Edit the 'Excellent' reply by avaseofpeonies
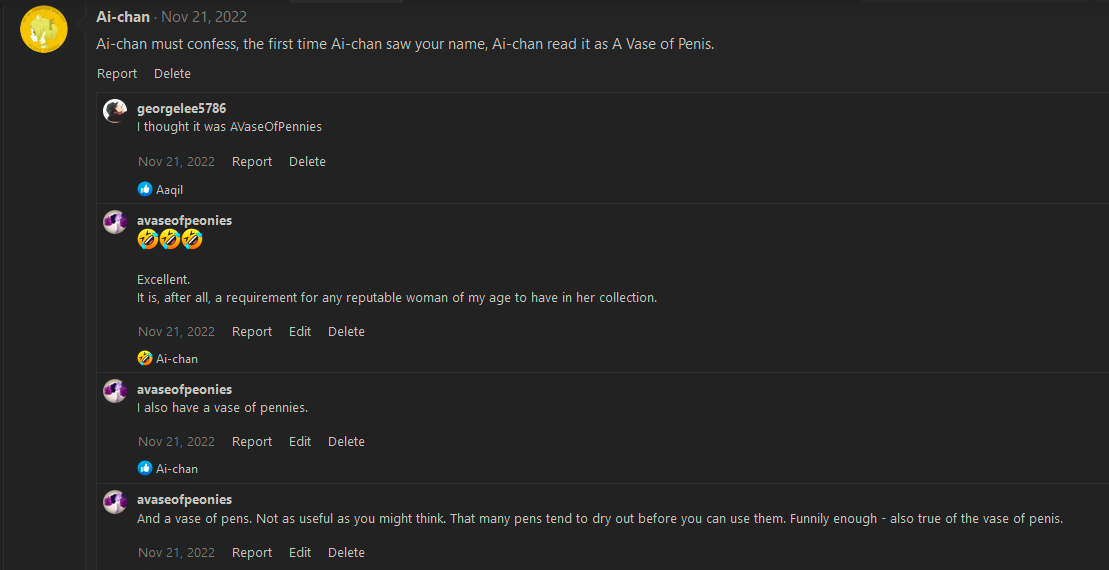 300,332
